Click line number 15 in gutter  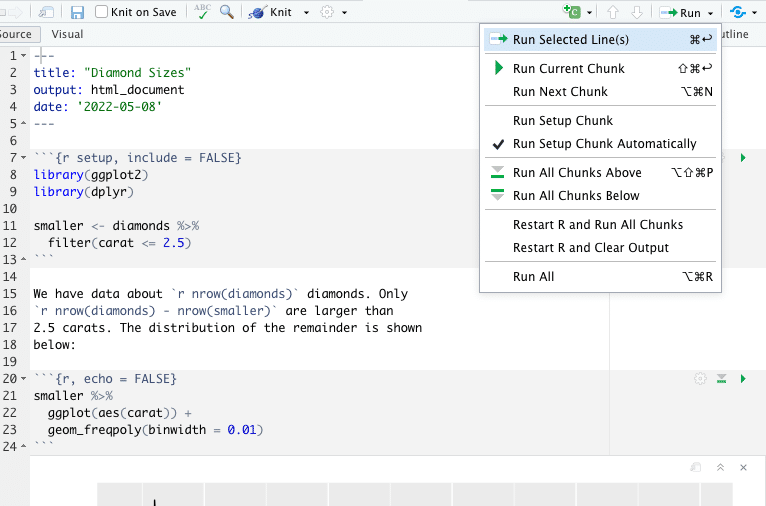(x=10, y=294)
